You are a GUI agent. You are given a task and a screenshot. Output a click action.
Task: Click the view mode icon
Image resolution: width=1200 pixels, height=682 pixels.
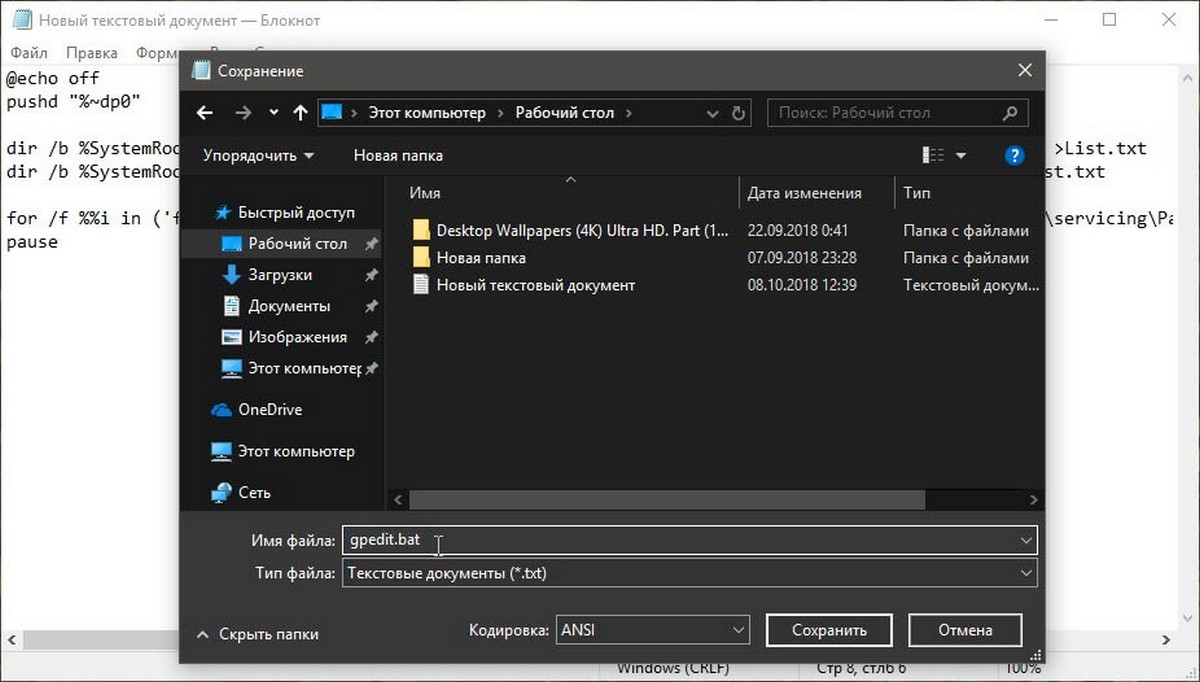click(933, 156)
